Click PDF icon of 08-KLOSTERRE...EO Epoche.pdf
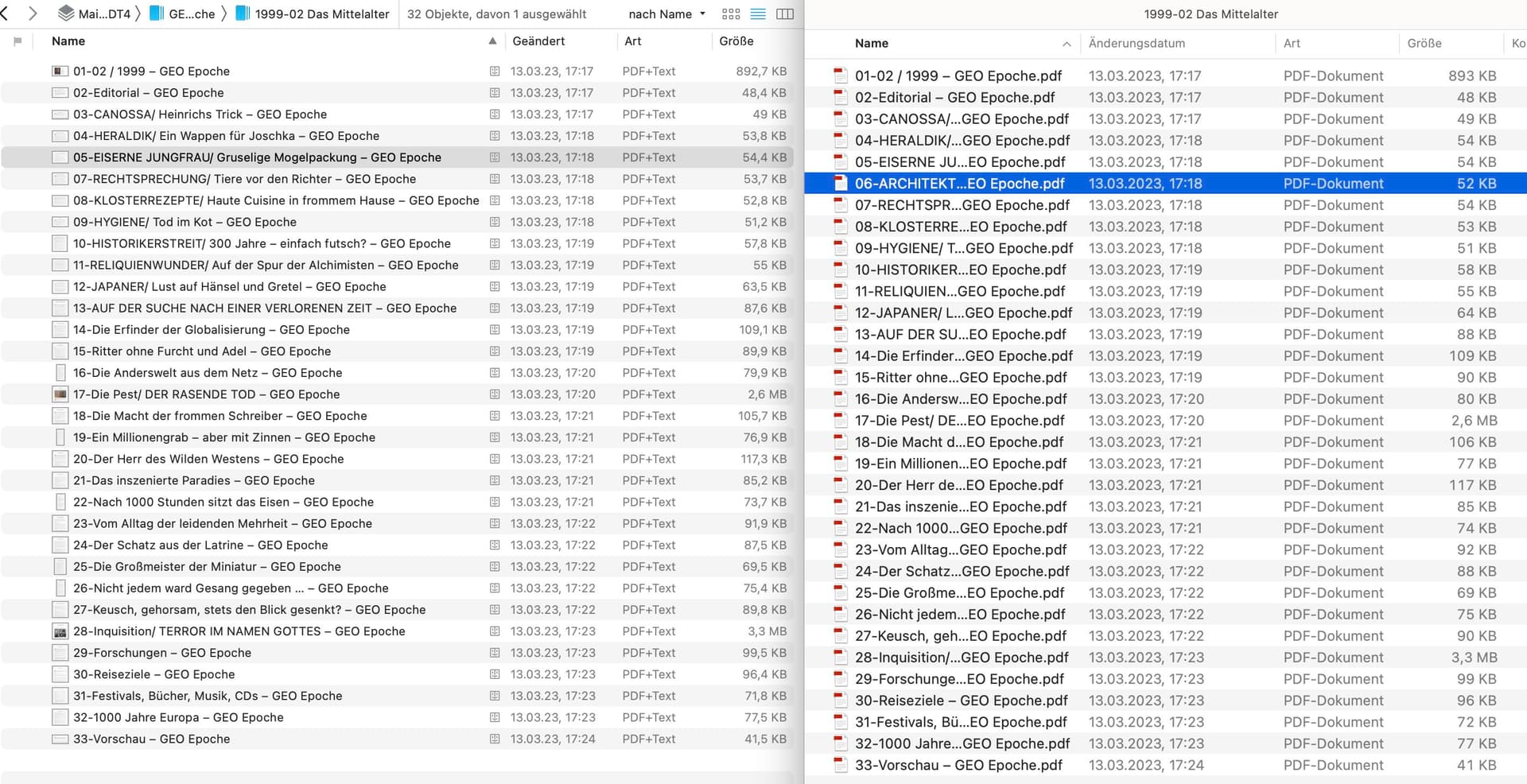 click(x=840, y=227)
